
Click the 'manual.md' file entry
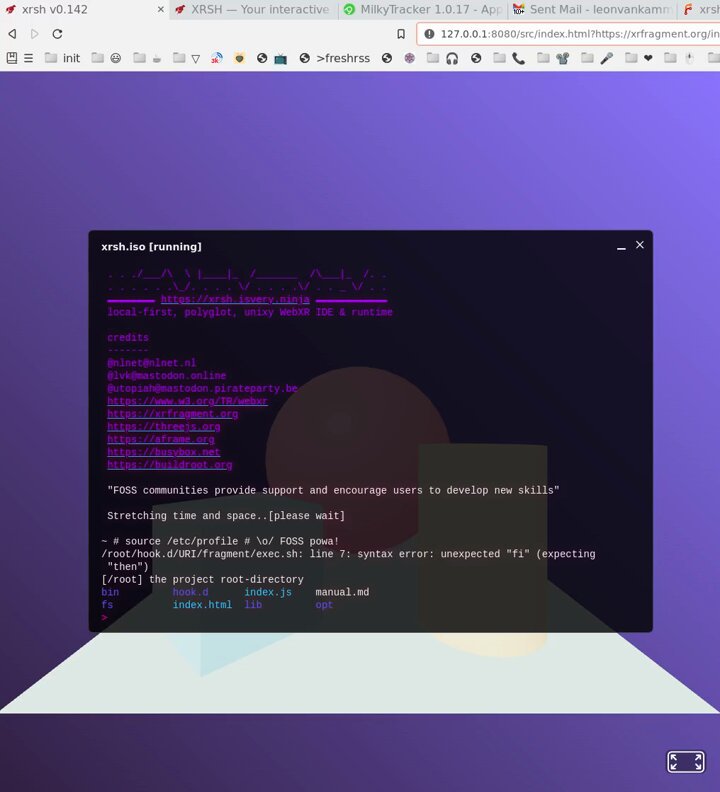pos(342,592)
